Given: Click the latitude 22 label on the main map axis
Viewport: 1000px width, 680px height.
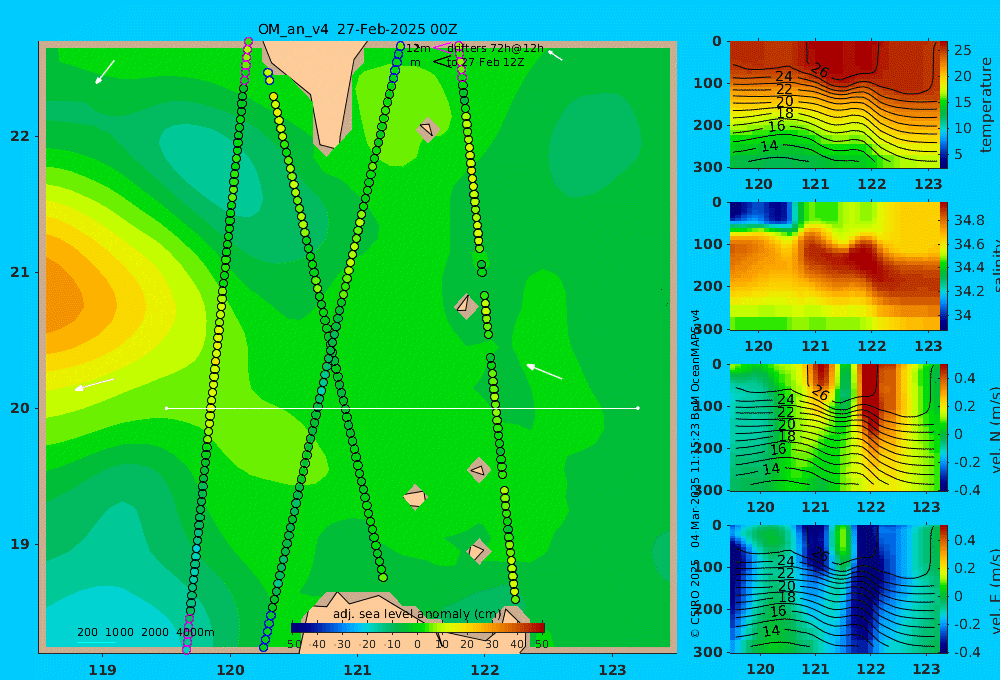Looking at the screenshot, I should point(20,136).
